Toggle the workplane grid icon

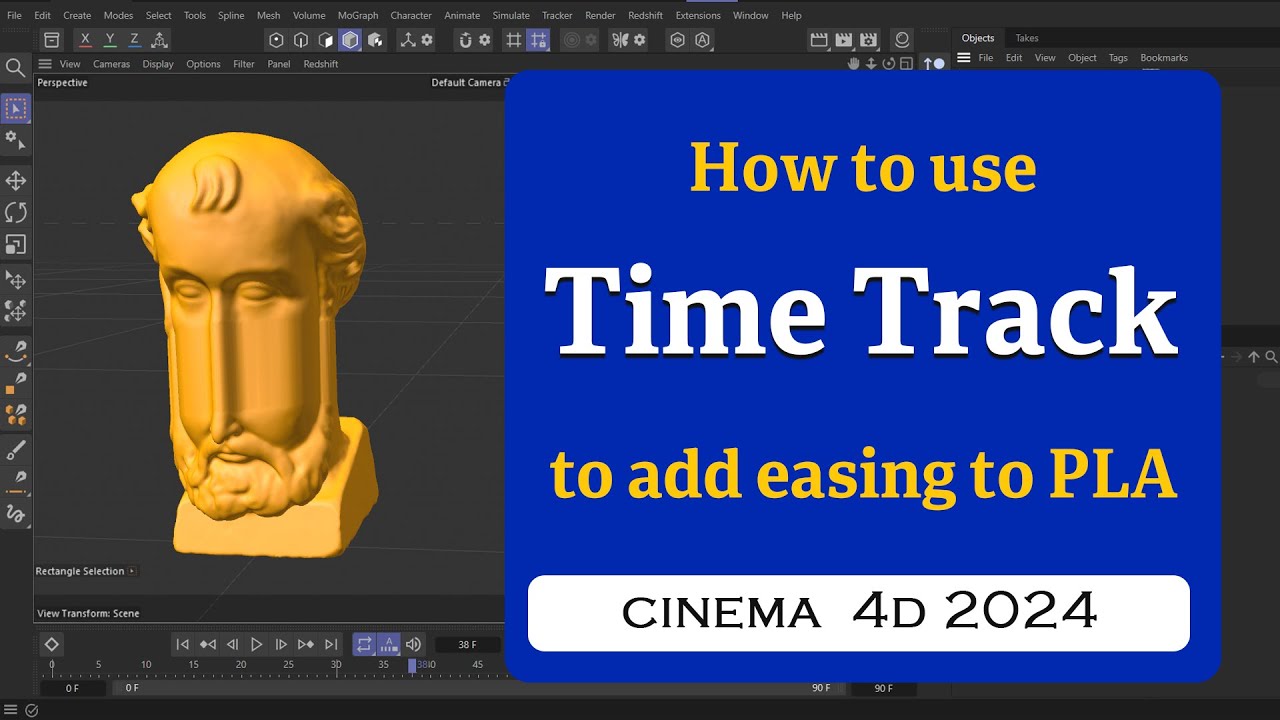(514, 40)
